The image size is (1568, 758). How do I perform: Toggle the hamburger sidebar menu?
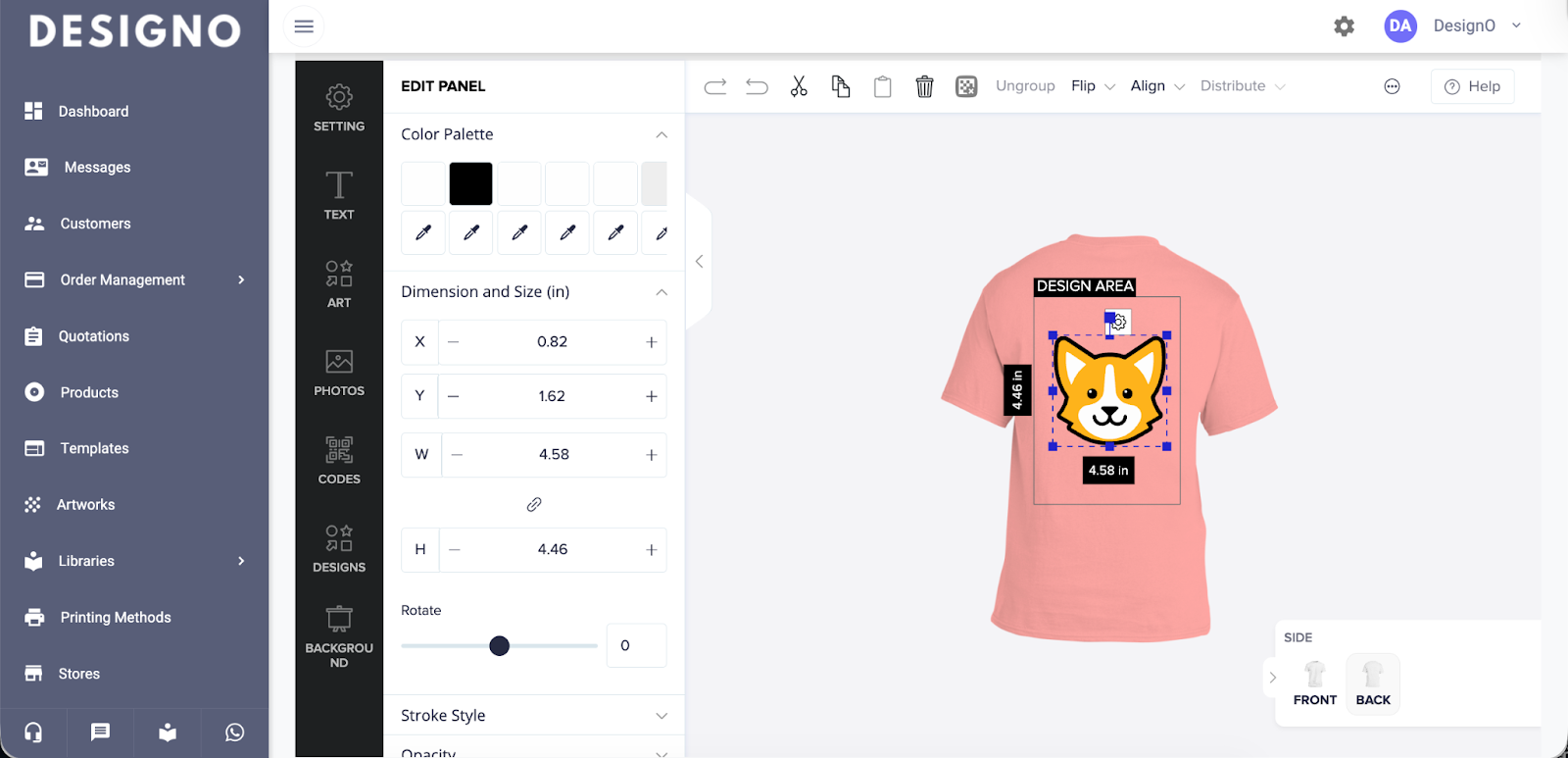click(x=304, y=26)
